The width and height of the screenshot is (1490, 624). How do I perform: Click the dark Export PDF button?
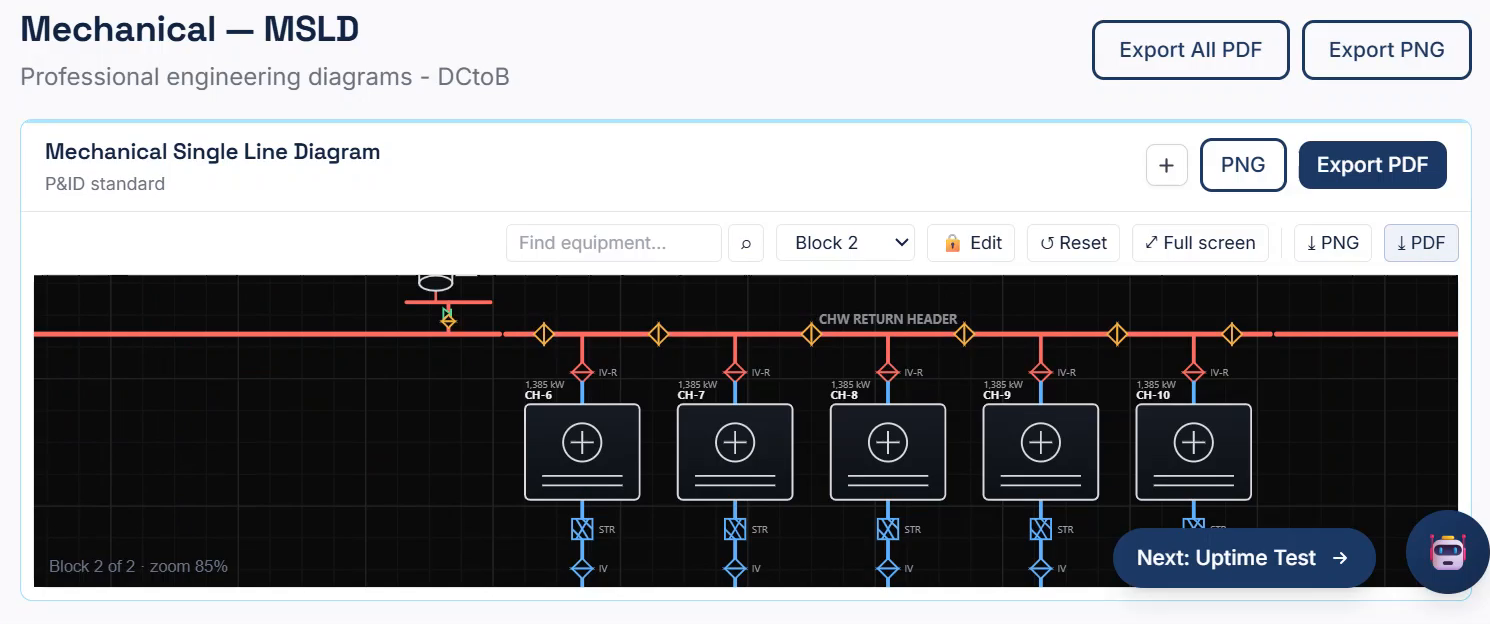point(1372,165)
